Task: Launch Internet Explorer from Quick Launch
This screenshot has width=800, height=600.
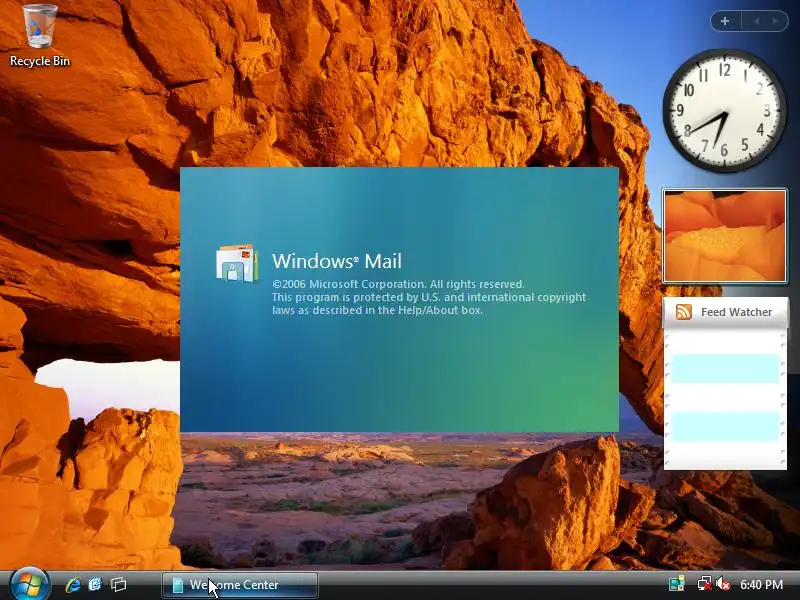Action: 73,585
